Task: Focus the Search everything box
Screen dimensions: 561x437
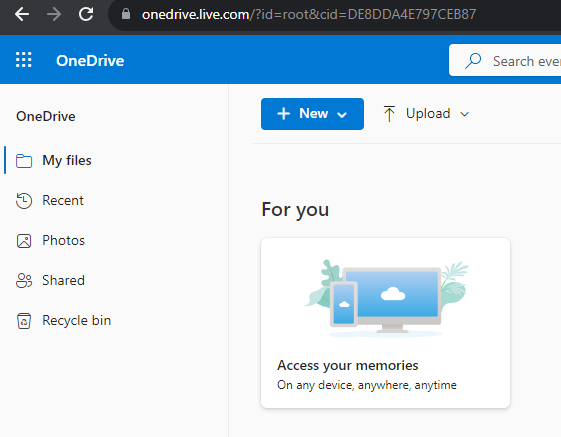Action: pos(505,60)
